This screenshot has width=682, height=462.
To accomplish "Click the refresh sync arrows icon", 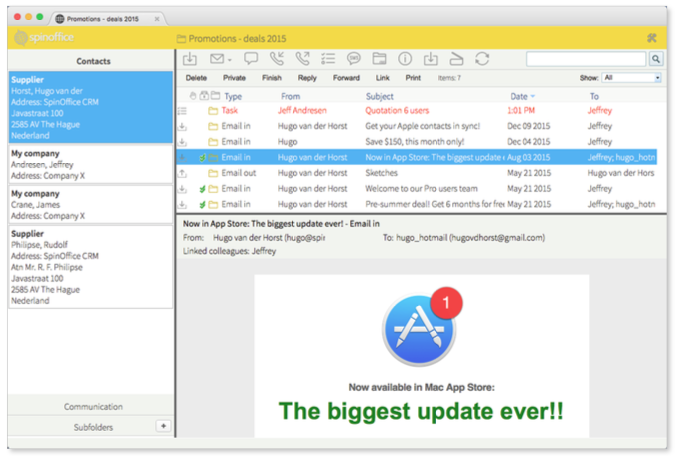I will [x=482, y=59].
